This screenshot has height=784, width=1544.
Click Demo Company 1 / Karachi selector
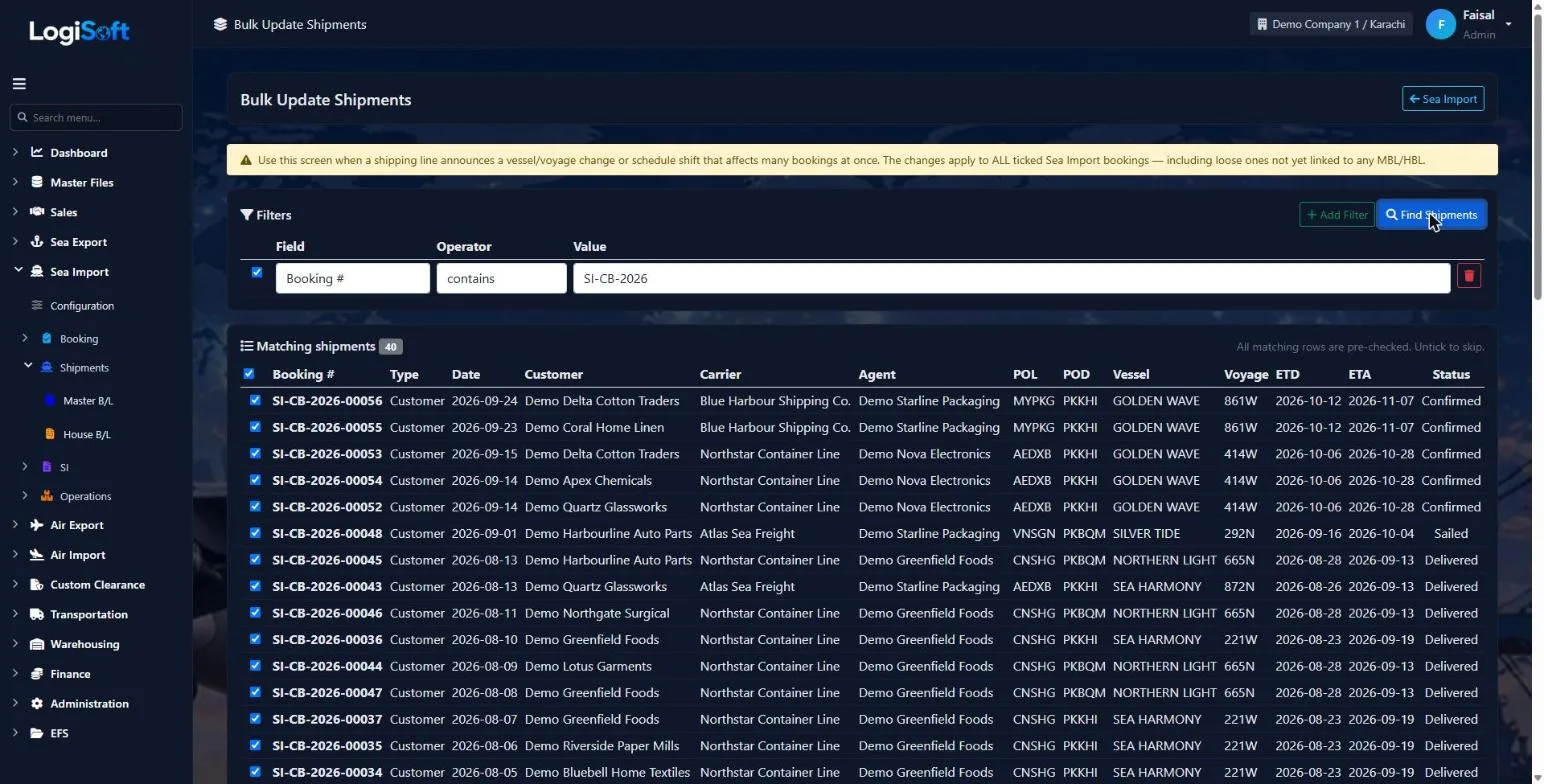(1331, 24)
